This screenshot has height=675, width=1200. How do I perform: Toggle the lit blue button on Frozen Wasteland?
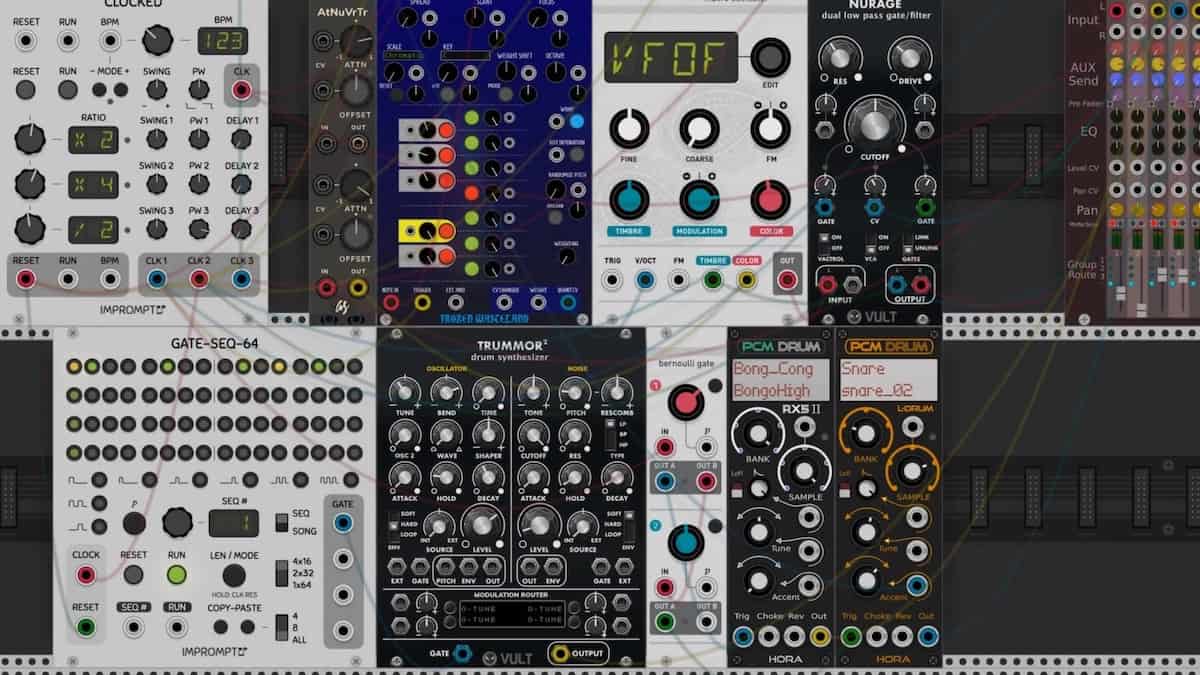pos(576,121)
